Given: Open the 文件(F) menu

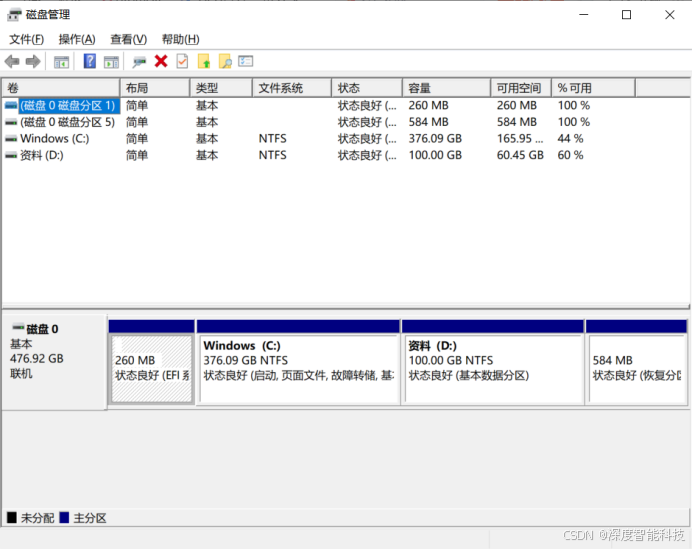Looking at the screenshot, I should (27, 39).
